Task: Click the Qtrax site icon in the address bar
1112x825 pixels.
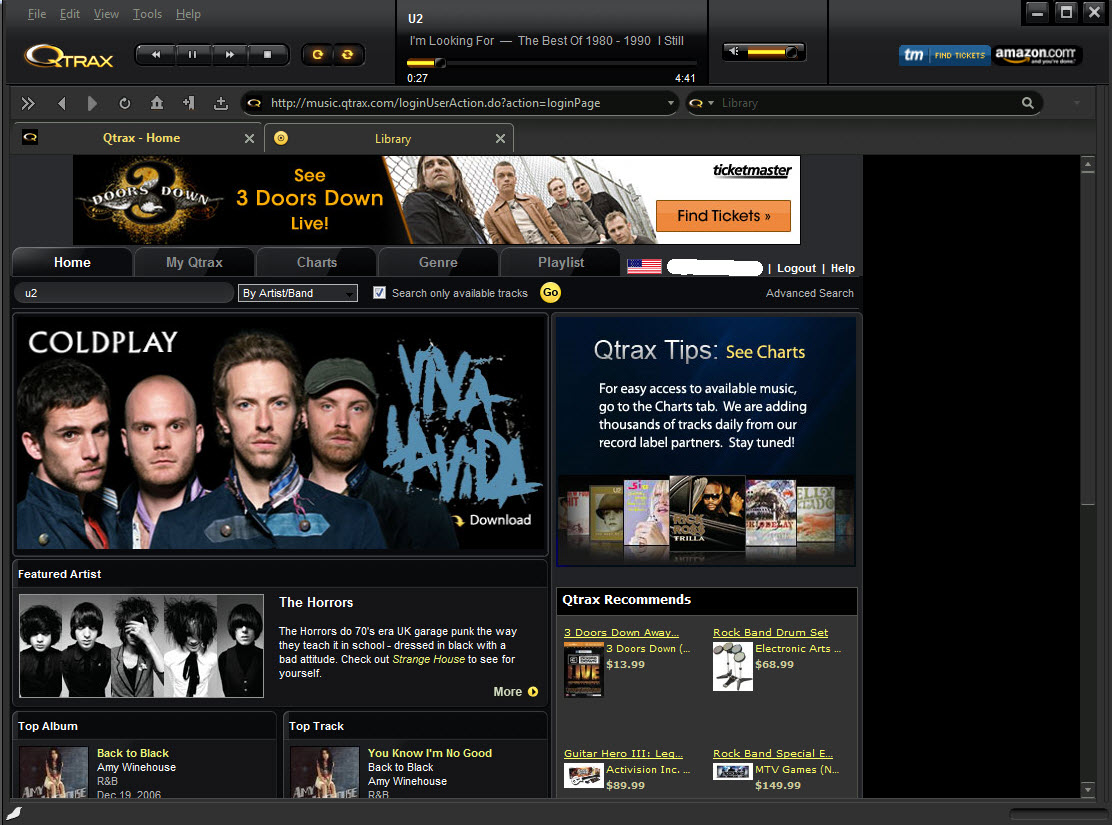Action: tap(254, 104)
